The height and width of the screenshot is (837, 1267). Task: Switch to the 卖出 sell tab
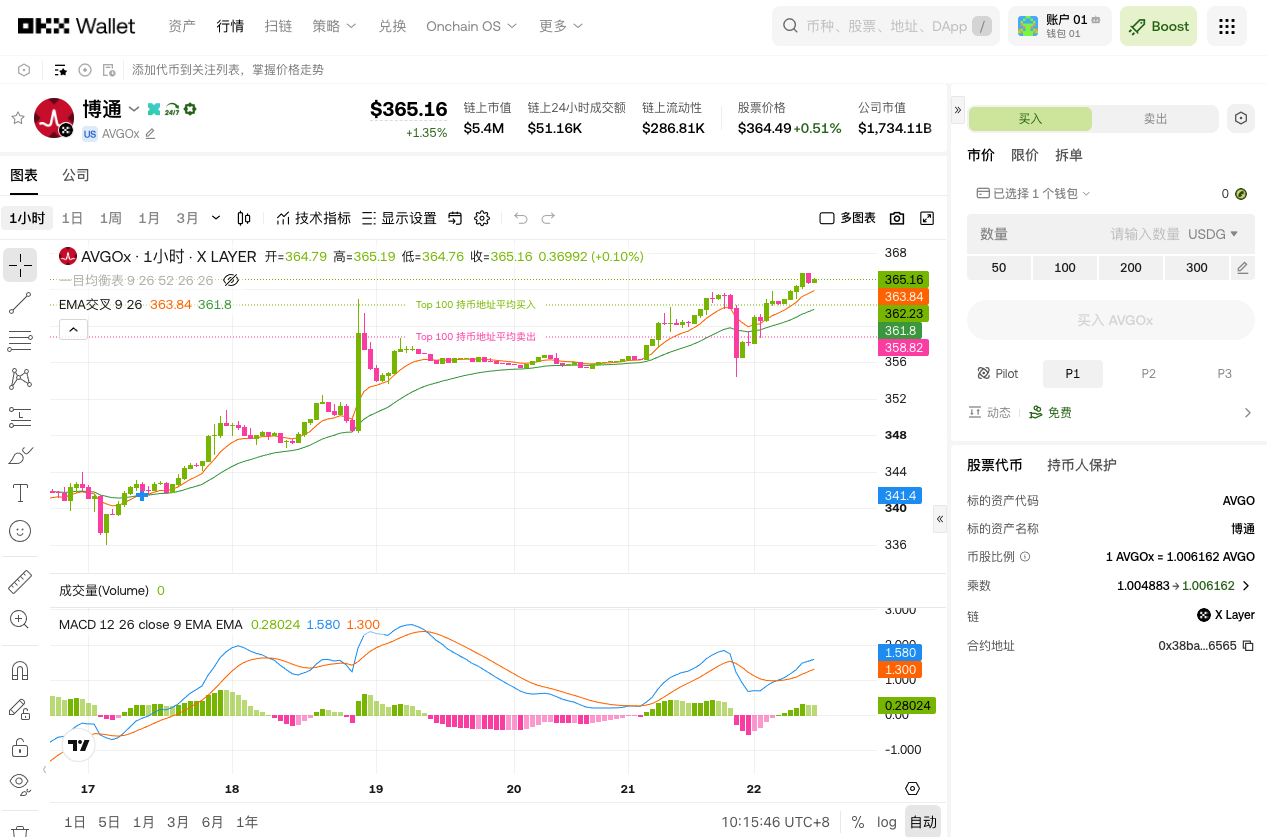tap(1155, 118)
